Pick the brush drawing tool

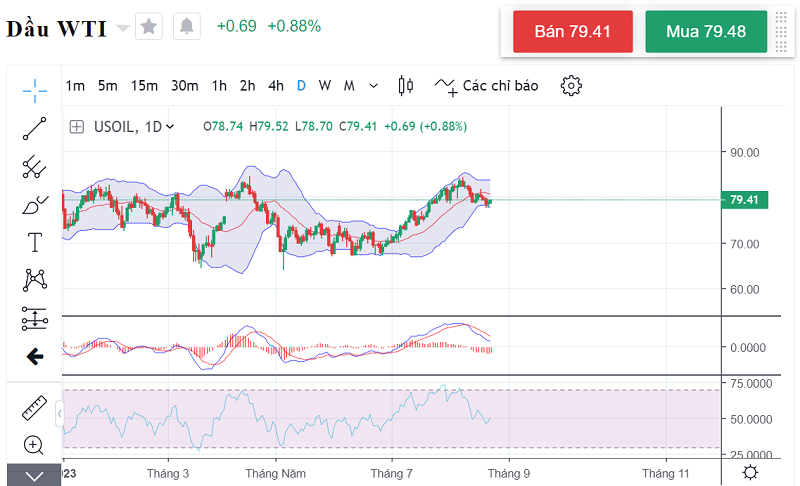pos(35,205)
